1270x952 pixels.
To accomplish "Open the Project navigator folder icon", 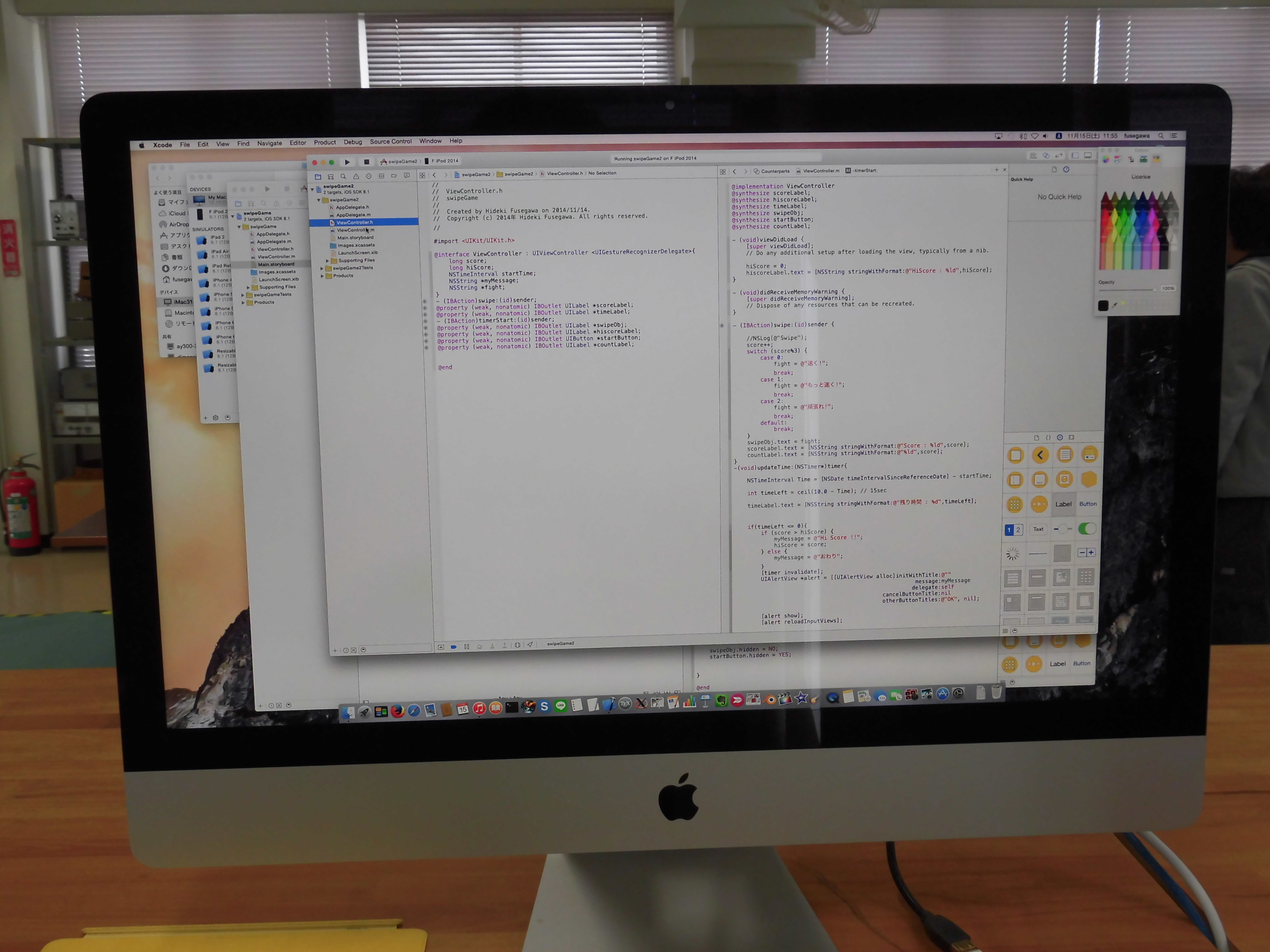I will [x=317, y=177].
